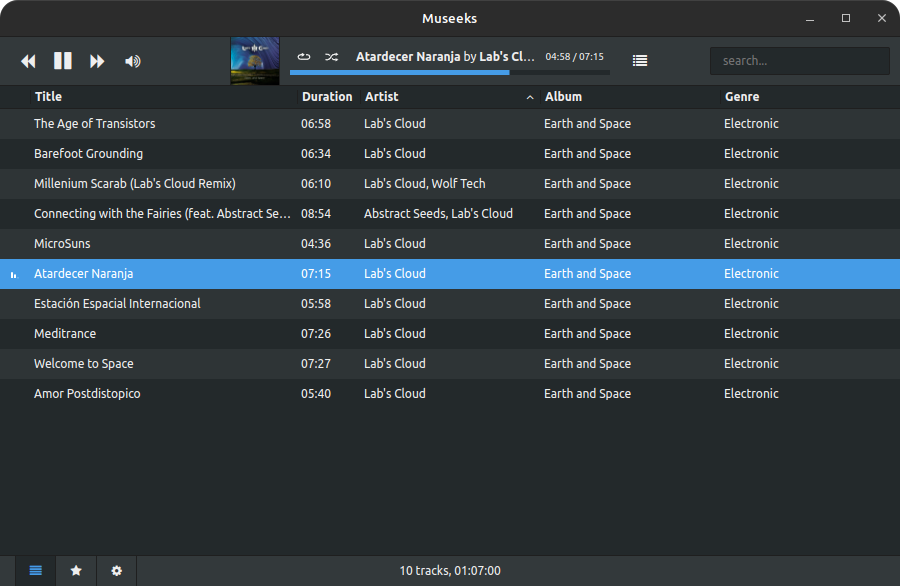
Task: Sort tracks by Album column header
Action: pos(563,97)
